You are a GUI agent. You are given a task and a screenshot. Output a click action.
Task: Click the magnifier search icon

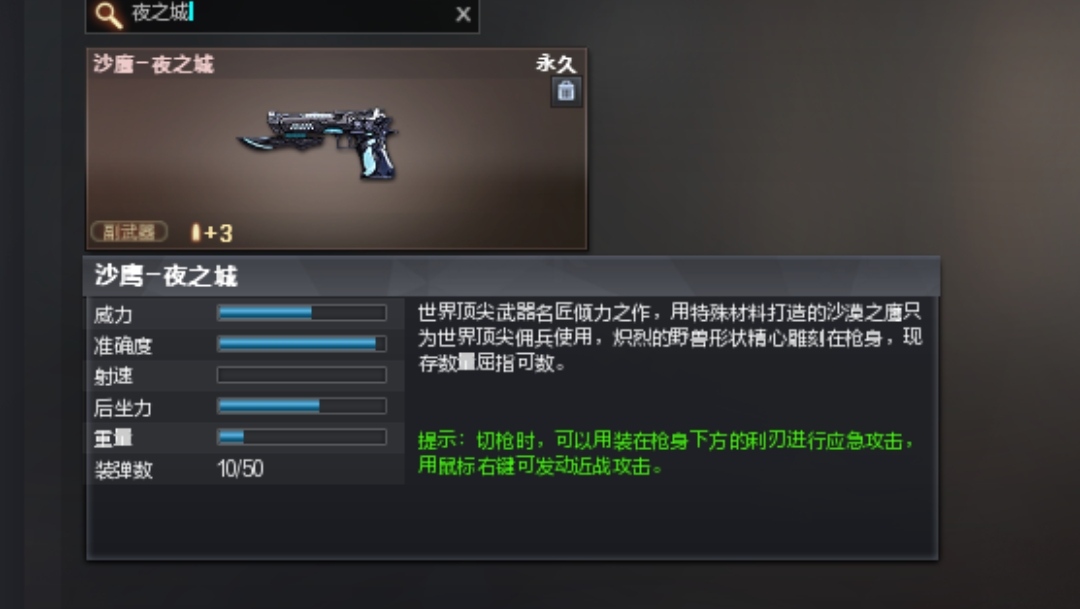tap(109, 14)
